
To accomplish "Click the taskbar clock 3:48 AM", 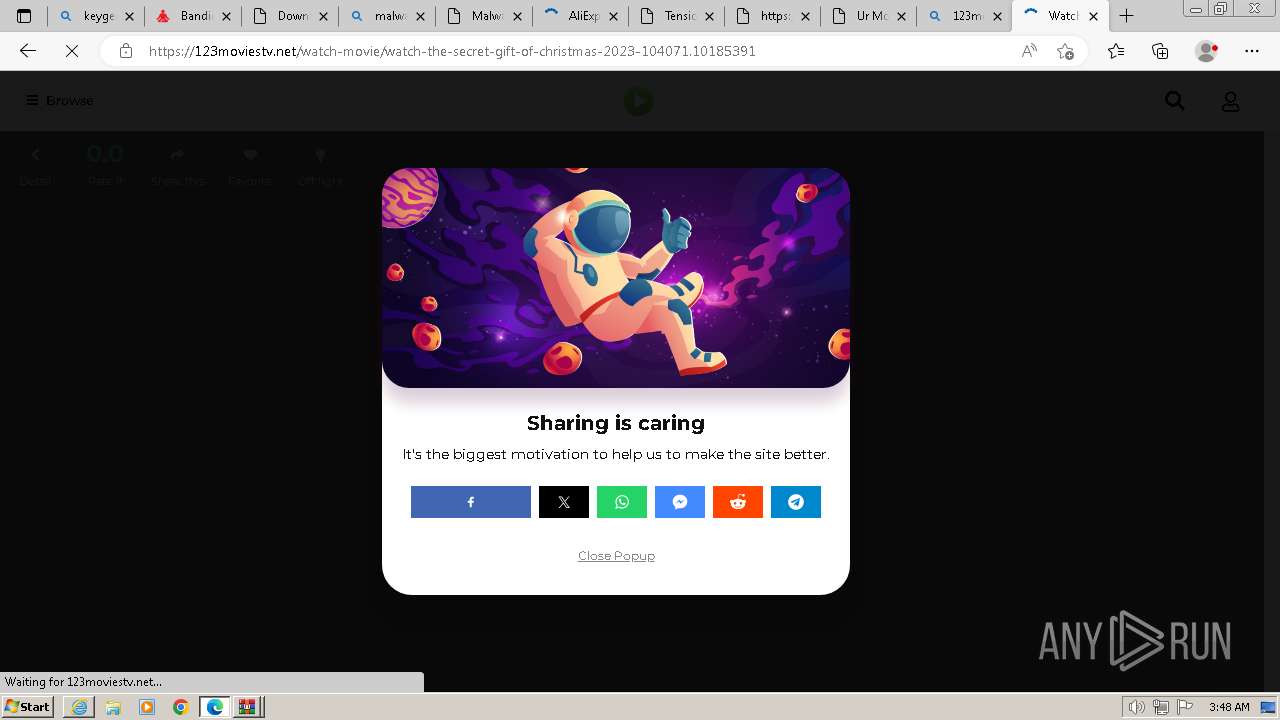I will (x=1229, y=707).
